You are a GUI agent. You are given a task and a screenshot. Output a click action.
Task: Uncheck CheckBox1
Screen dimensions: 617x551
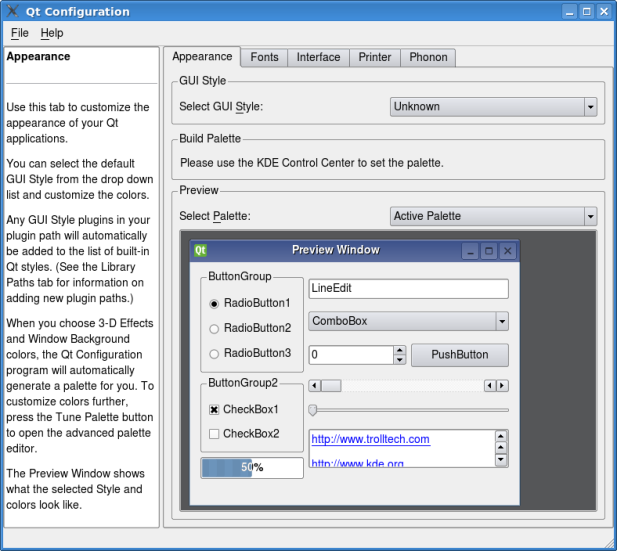tap(214, 409)
